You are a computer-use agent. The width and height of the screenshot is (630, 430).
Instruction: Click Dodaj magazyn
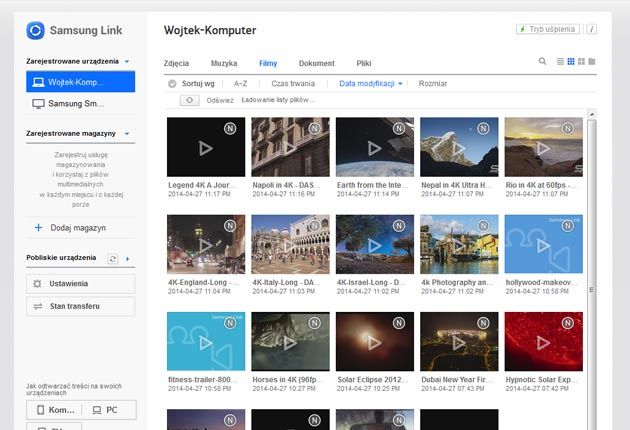tap(78, 228)
